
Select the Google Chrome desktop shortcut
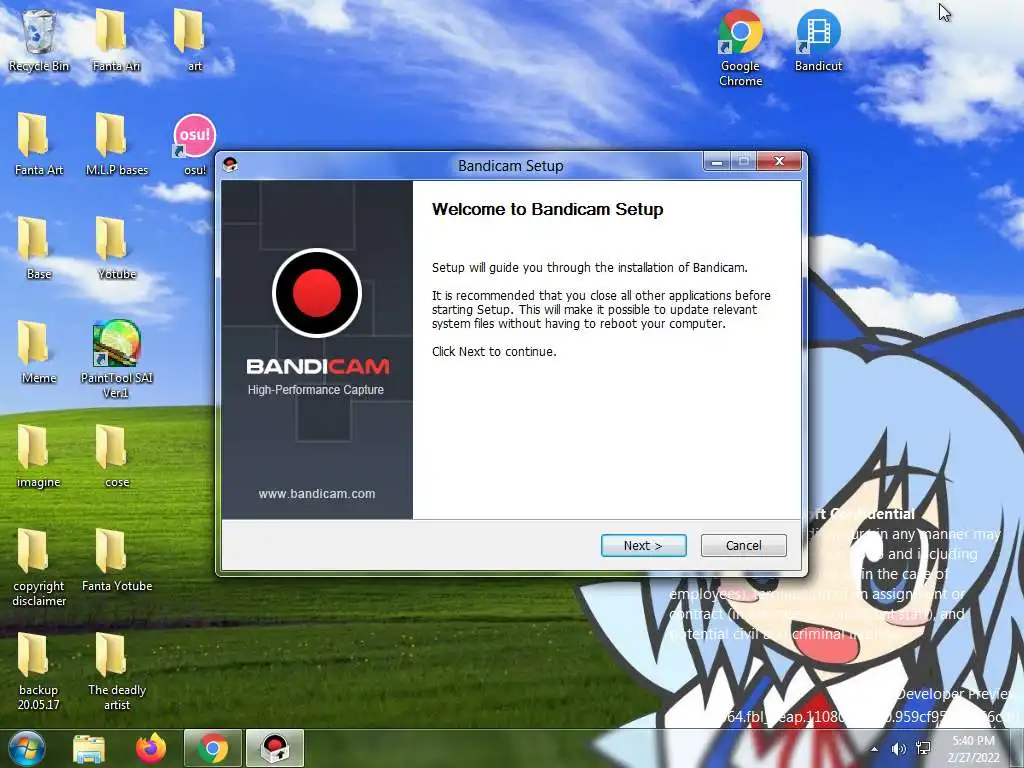coord(741,48)
